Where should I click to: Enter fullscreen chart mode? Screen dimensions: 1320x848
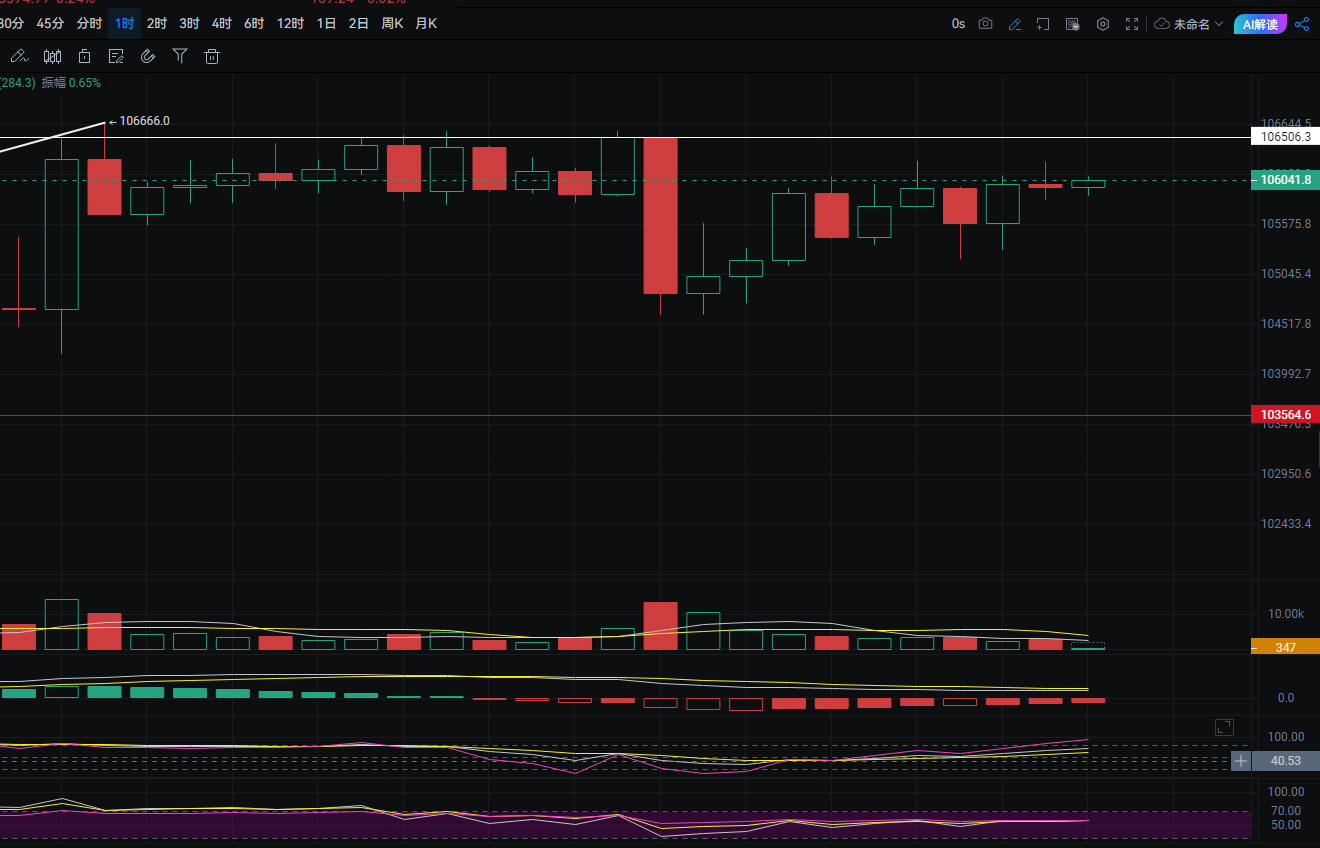(x=1132, y=24)
